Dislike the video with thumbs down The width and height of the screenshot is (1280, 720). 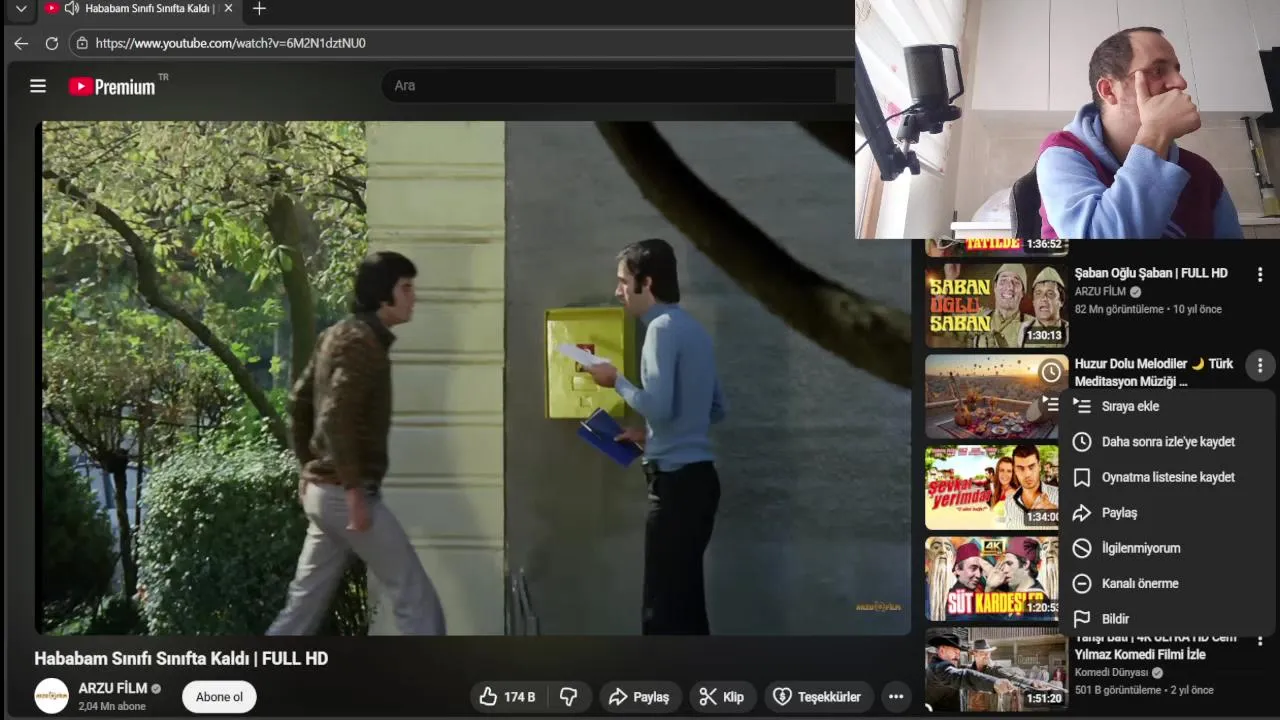569,697
